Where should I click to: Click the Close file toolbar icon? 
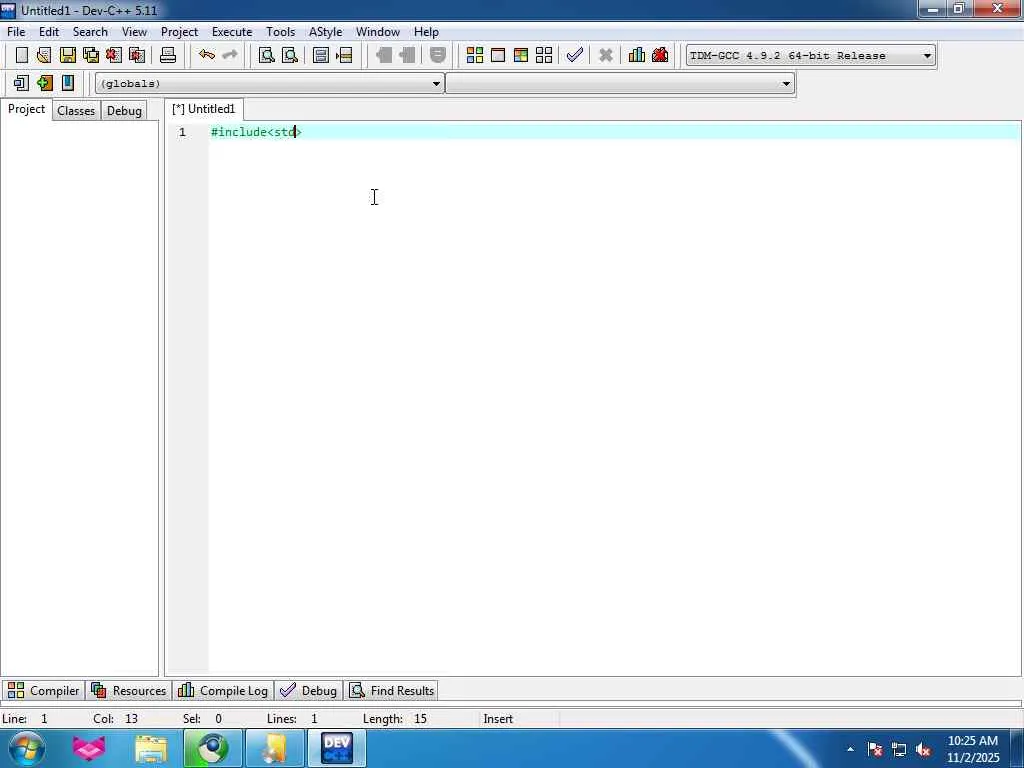[114, 56]
